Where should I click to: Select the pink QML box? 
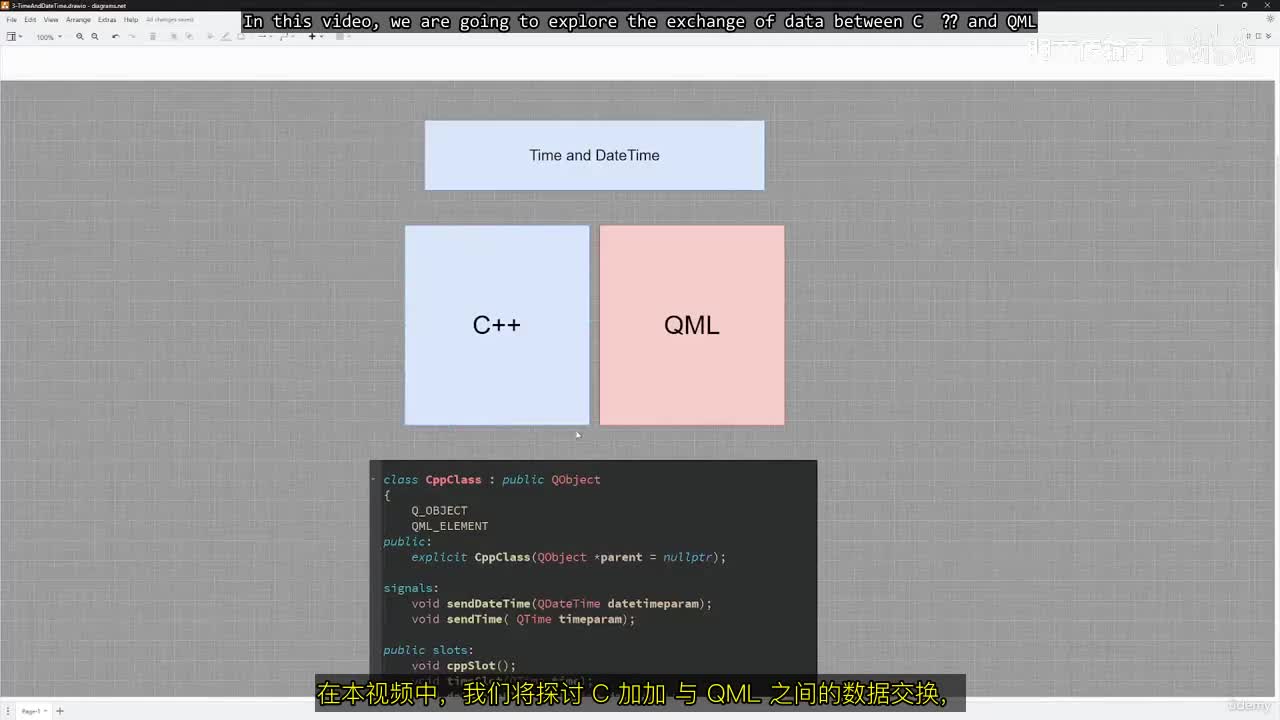tap(692, 325)
